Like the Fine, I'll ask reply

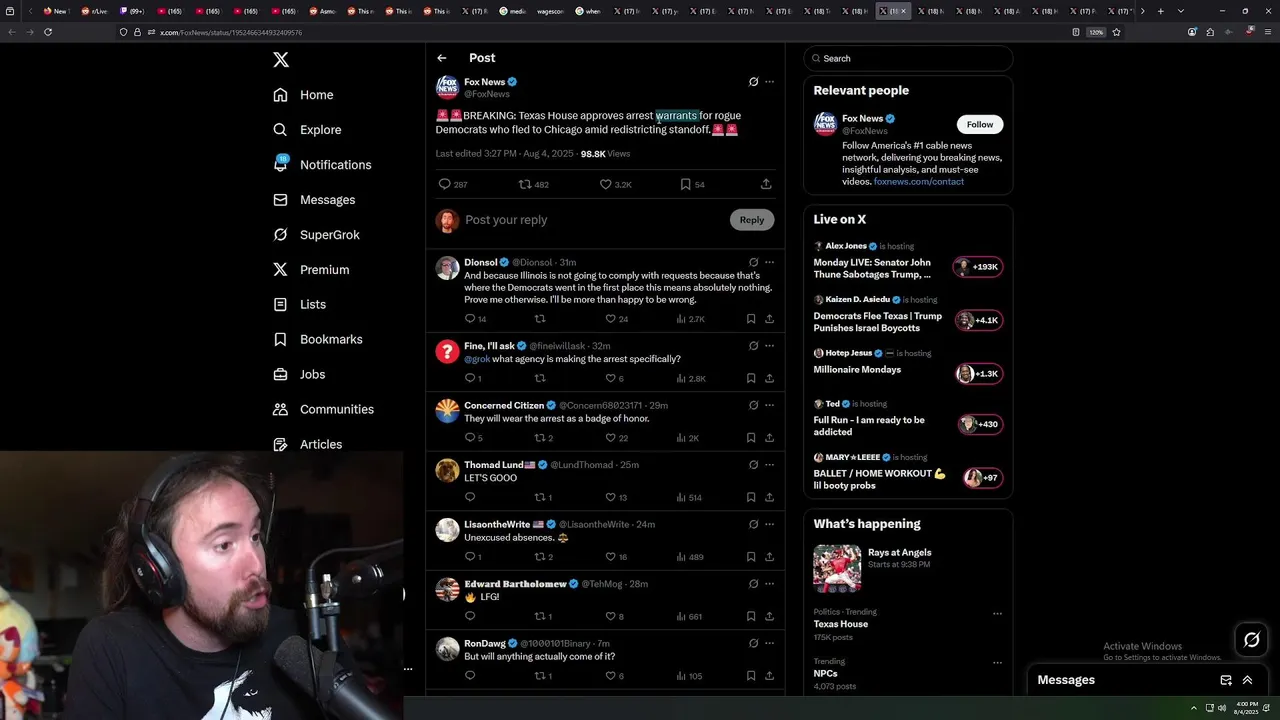click(x=614, y=379)
